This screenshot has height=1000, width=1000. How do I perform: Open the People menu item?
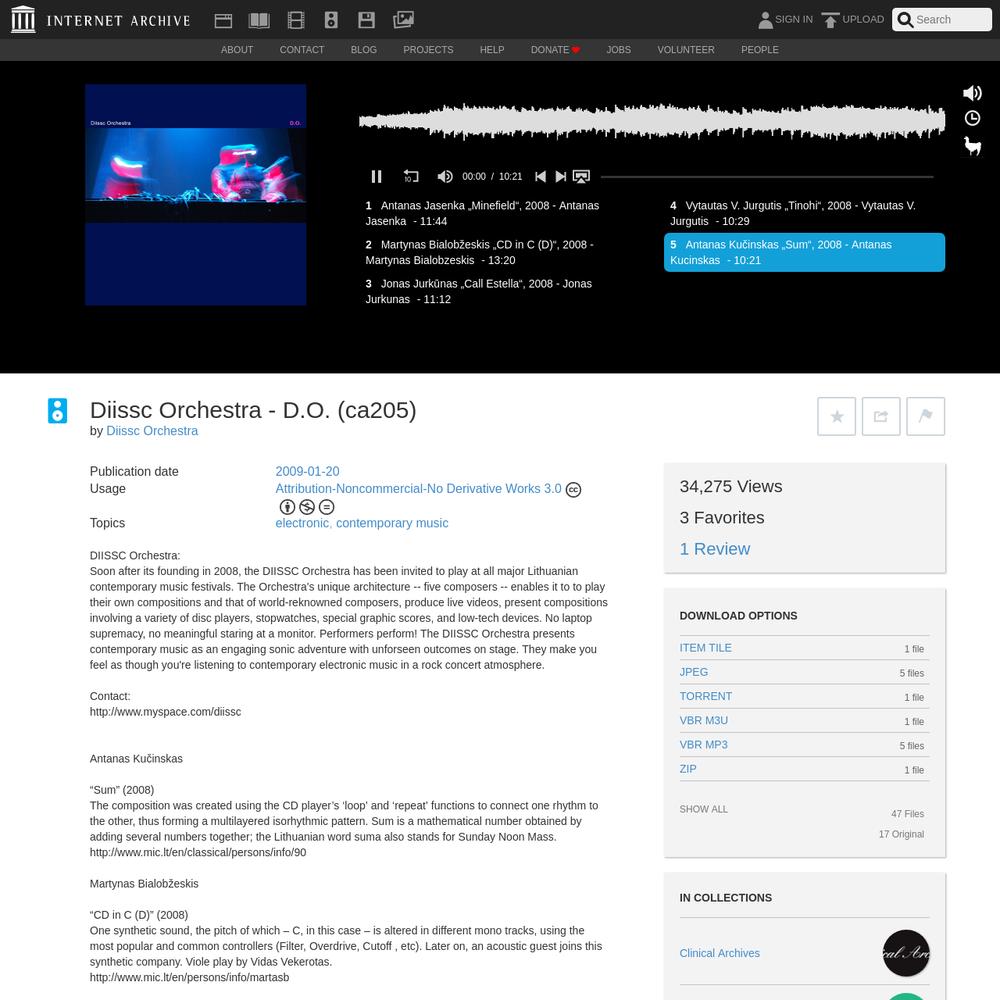[x=760, y=50]
